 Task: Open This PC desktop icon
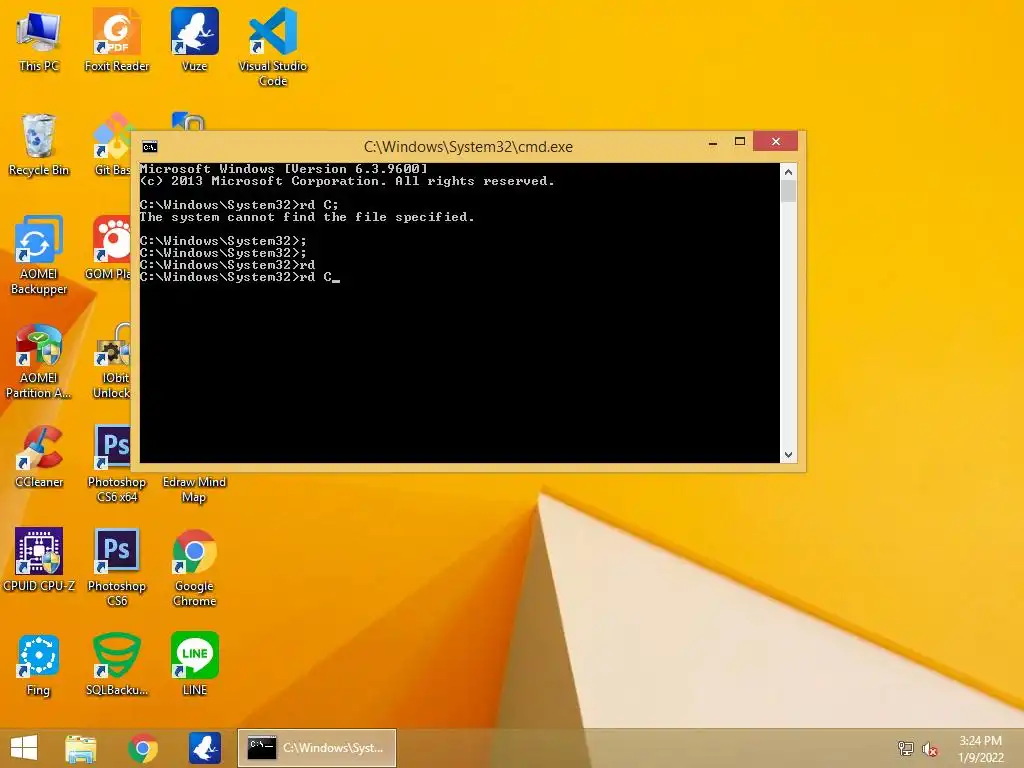tap(39, 40)
